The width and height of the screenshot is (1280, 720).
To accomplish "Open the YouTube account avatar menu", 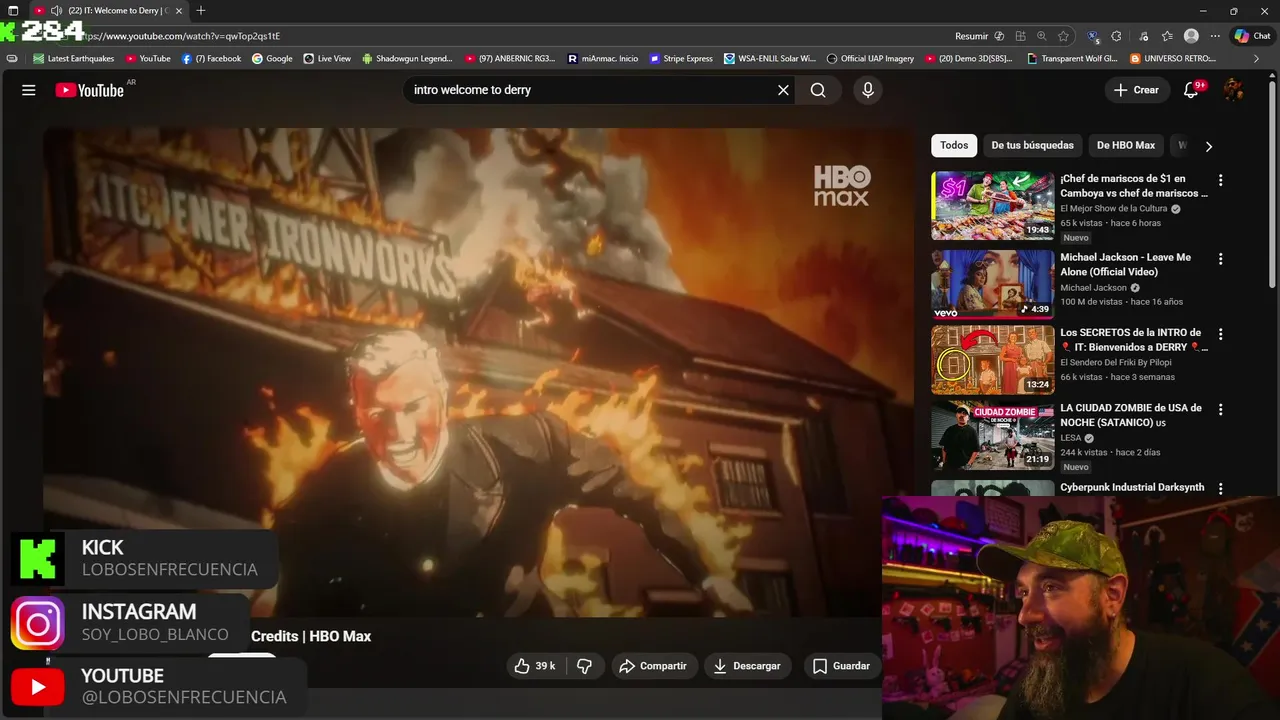I will pos(1234,90).
